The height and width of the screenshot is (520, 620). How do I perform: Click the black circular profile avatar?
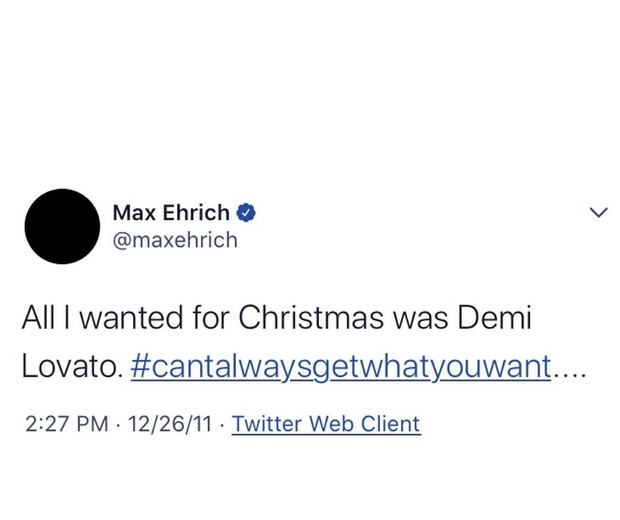point(62,226)
